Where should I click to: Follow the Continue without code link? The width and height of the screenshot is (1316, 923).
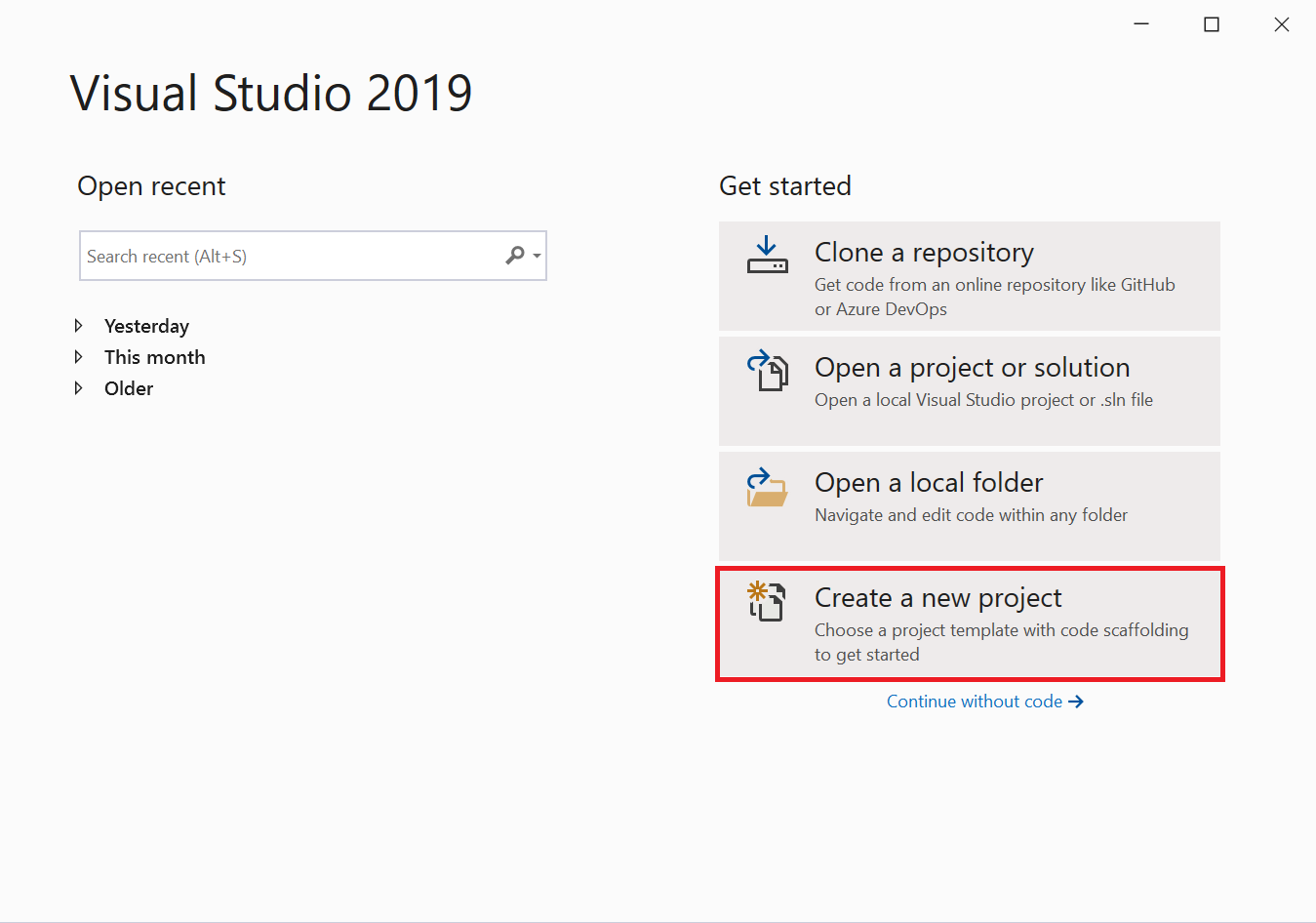pyautogui.click(x=974, y=702)
